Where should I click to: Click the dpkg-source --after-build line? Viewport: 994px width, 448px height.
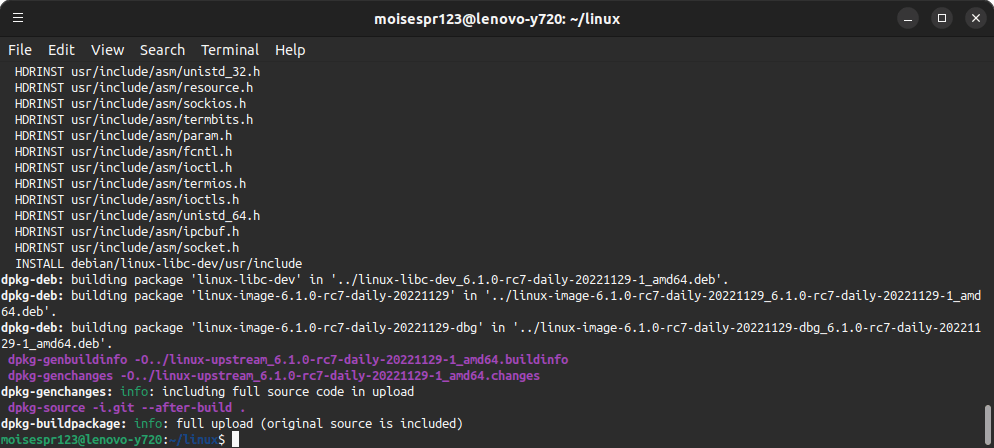(x=127, y=407)
